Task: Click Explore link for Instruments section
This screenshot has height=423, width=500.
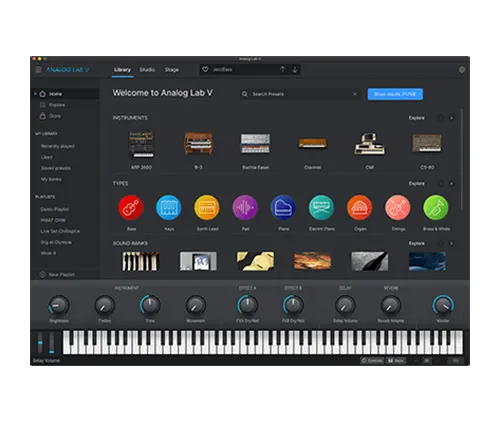Action: tap(417, 118)
